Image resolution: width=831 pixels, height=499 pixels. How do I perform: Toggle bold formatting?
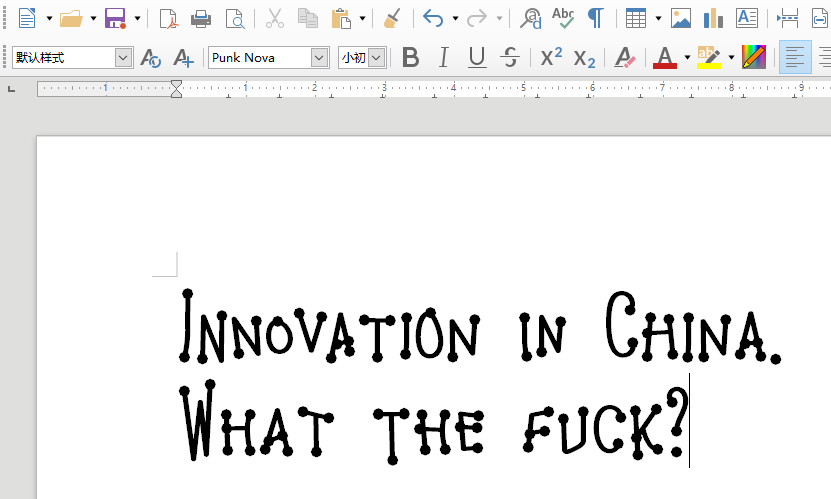[410, 58]
